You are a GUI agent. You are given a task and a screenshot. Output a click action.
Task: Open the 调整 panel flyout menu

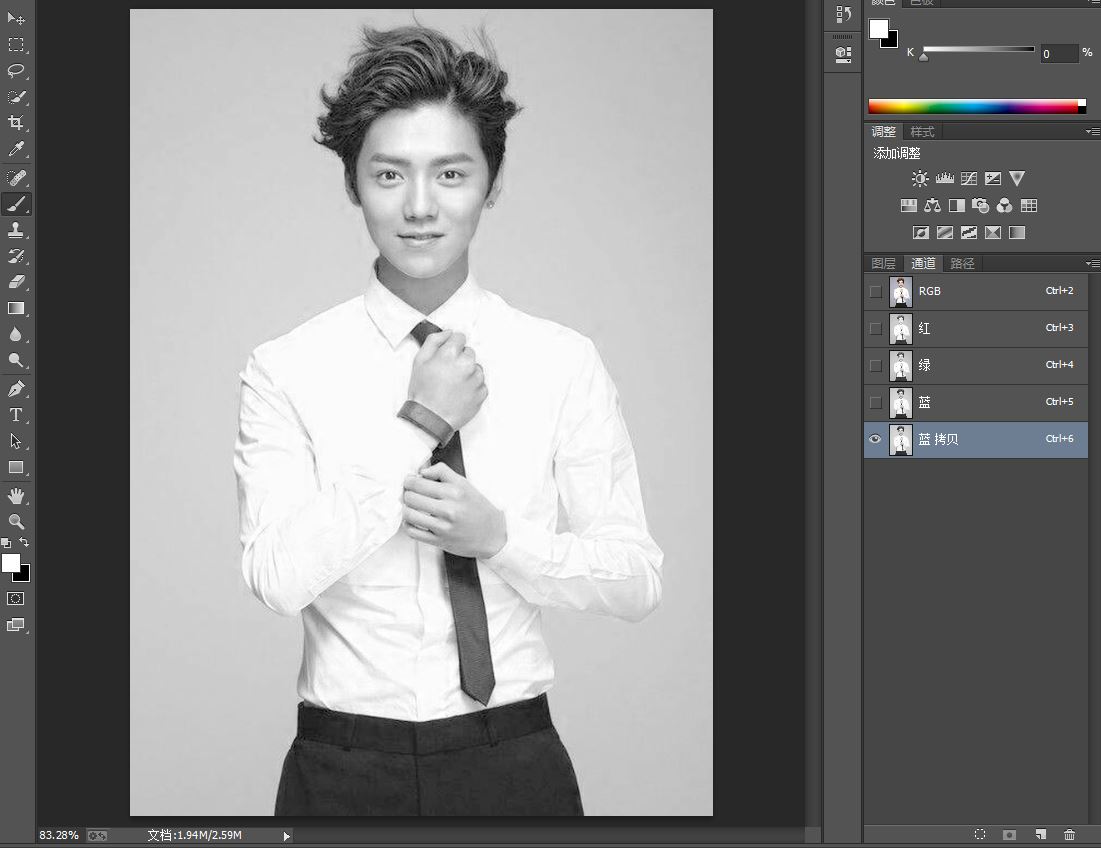1092,132
